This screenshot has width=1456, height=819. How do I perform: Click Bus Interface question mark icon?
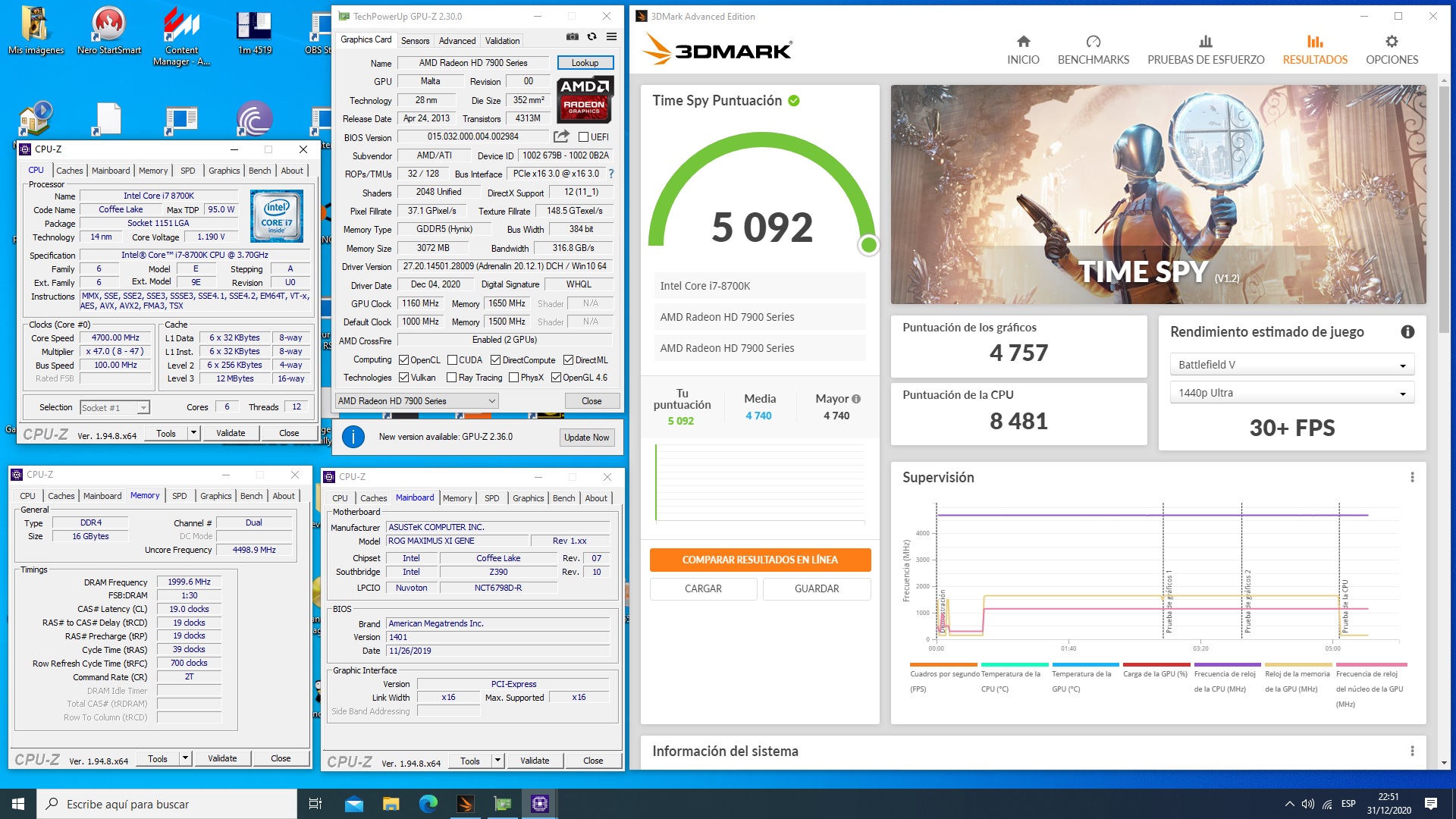click(x=611, y=174)
